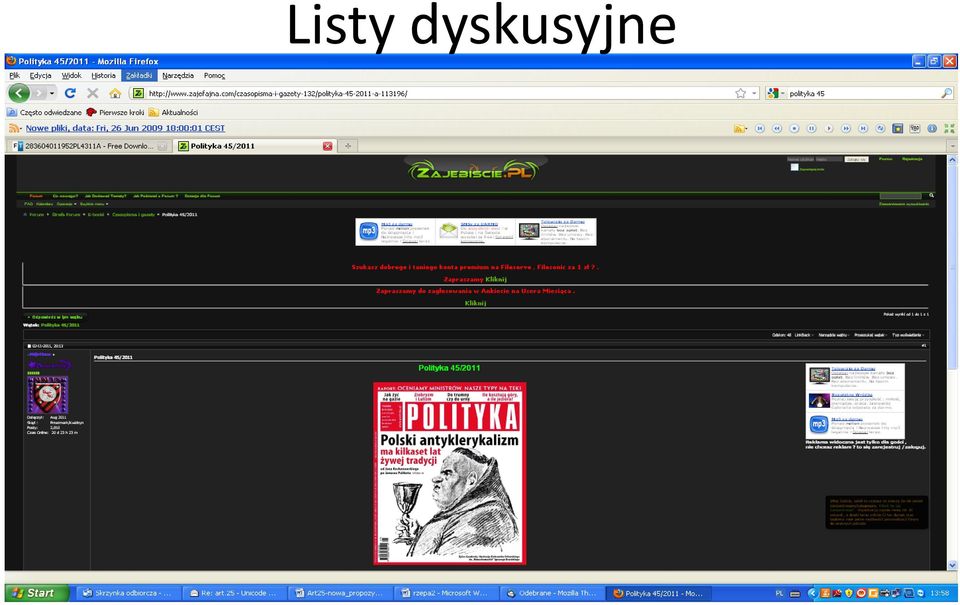Click the PL language indicator in tray
This screenshot has height=605, width=960.
click(779, 593)
